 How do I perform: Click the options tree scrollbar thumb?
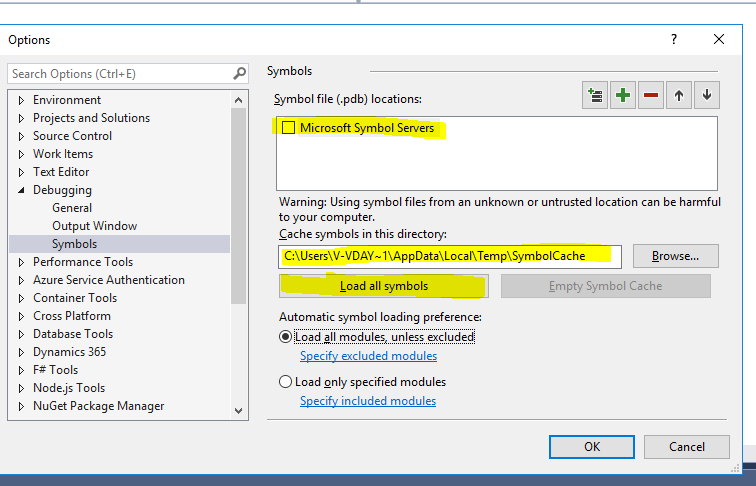tap(238, 206)
